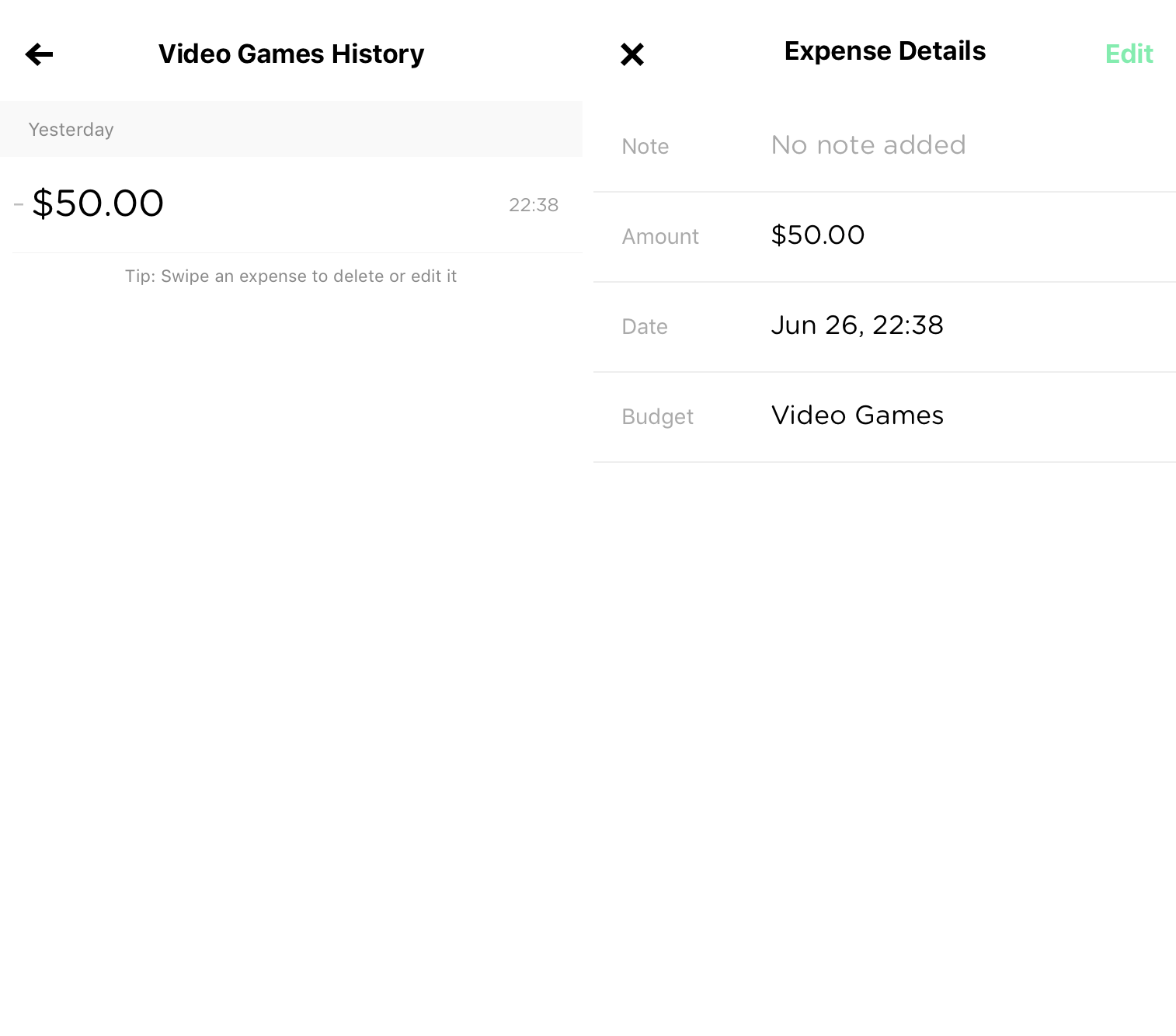The width and height of the screenshot is (1176, 1036).
Task: Click the "Expense Details" heading
Action: coord(885,51)
